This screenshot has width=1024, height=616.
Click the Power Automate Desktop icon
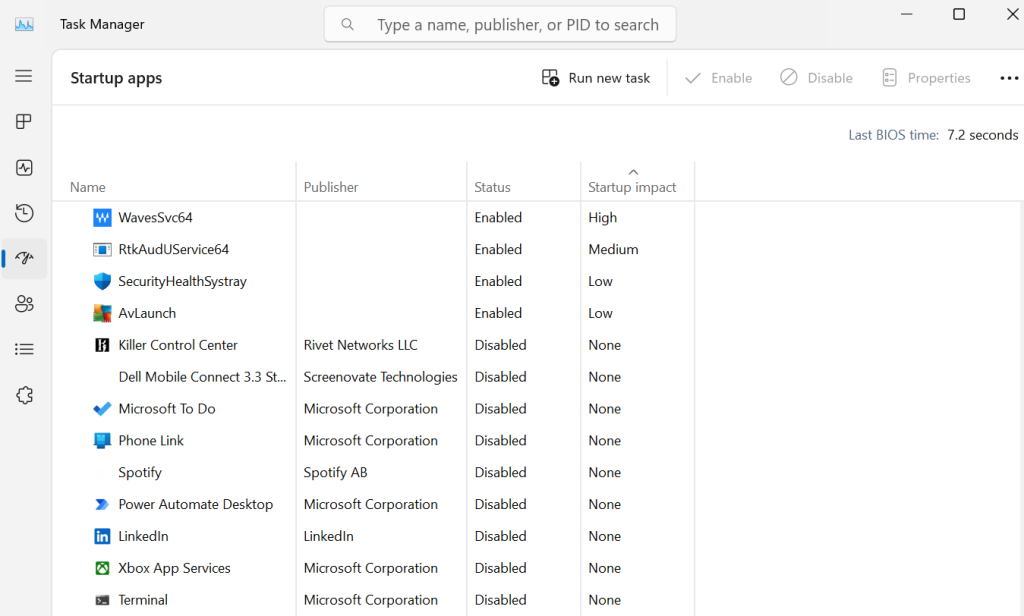(x=103, y=504)
